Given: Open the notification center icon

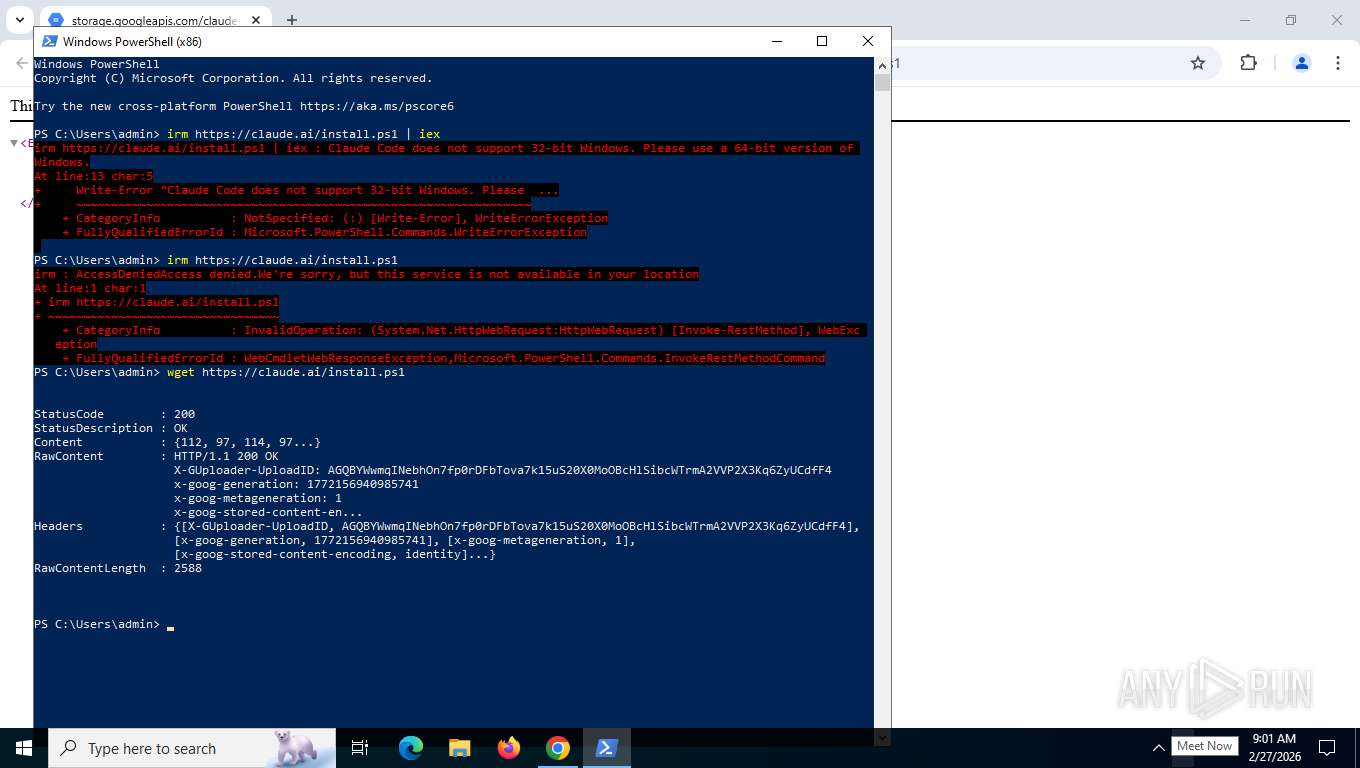Looking at the screenshot, I should coord(1327,748).
